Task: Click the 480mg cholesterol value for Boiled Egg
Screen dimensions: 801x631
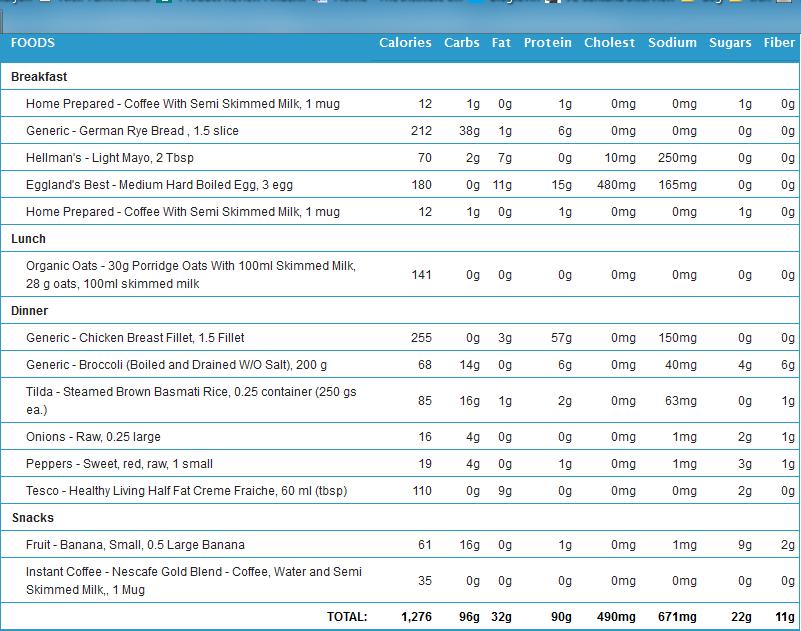Action: 617,185
